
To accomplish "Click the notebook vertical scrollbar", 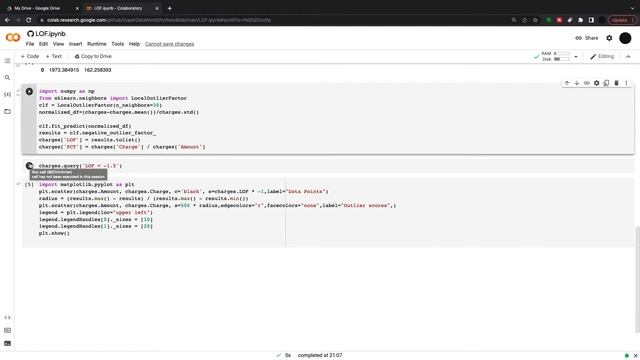I will click(638, 279).
